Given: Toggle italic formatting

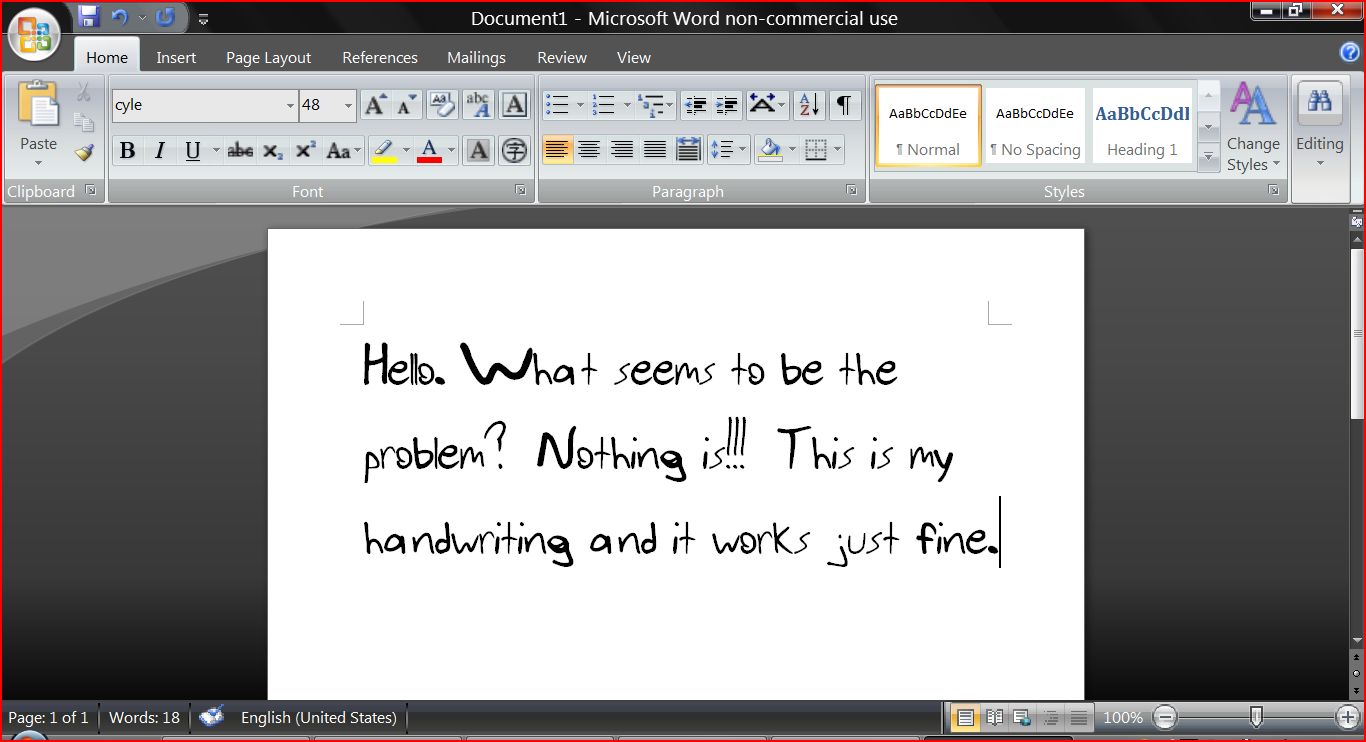Looking at the screenshot, I should 159,151.
